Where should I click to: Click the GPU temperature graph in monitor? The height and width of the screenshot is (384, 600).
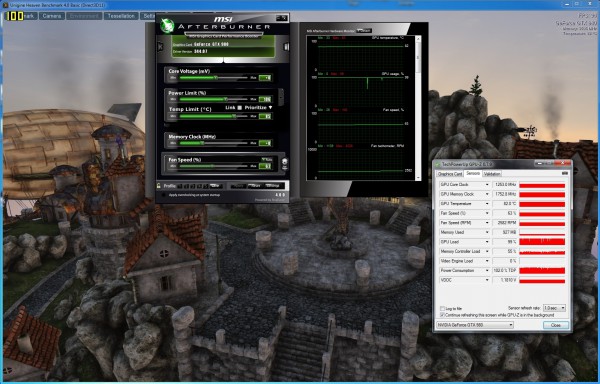pyautogui.click(x=361, y=56)
